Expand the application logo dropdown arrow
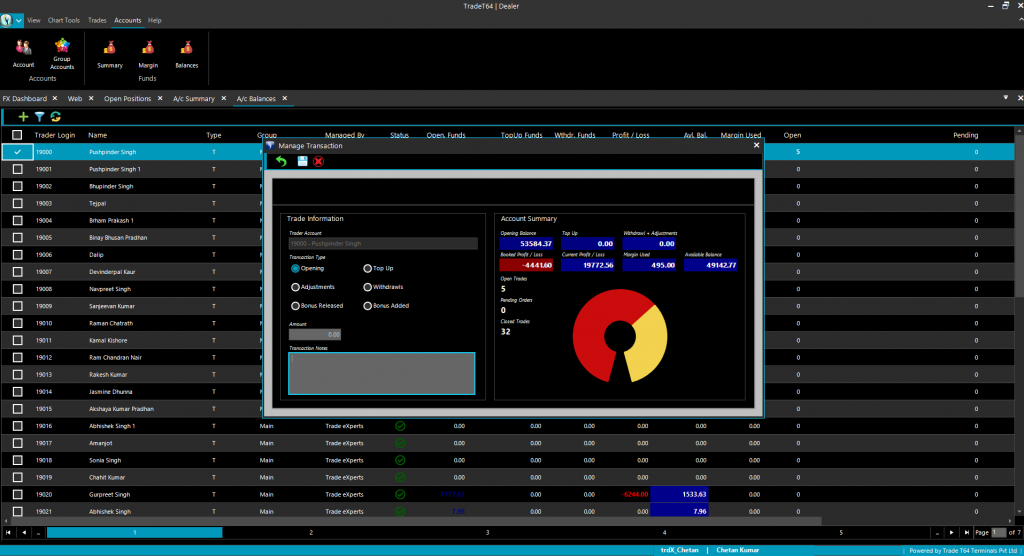This screenshot has height=556, width=1024. 19,20
